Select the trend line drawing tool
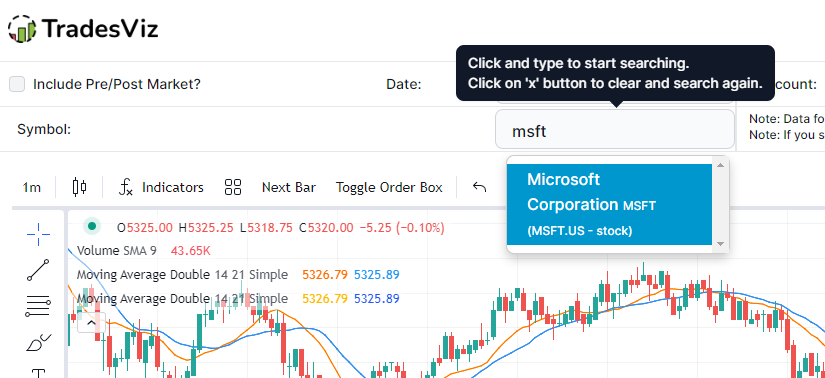825x378 pixels. point(38,270)
